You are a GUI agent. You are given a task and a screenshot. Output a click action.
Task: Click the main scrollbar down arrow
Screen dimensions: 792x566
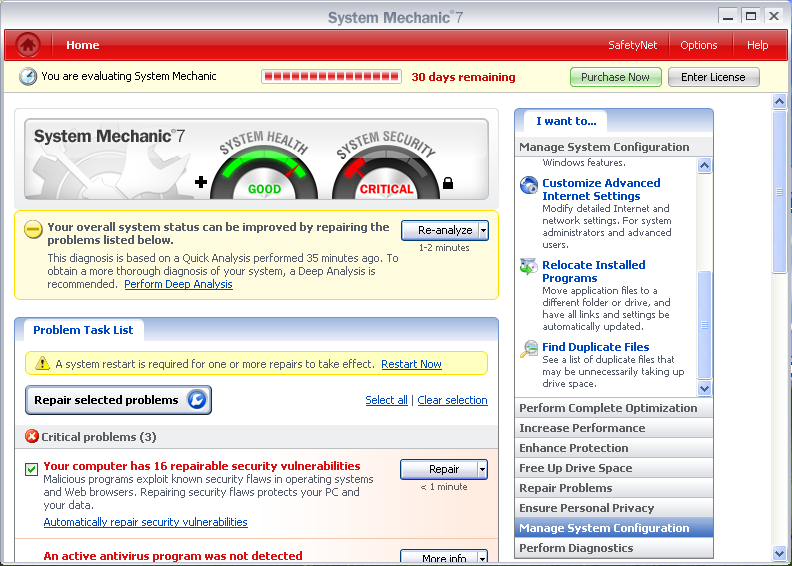[779, 553]
